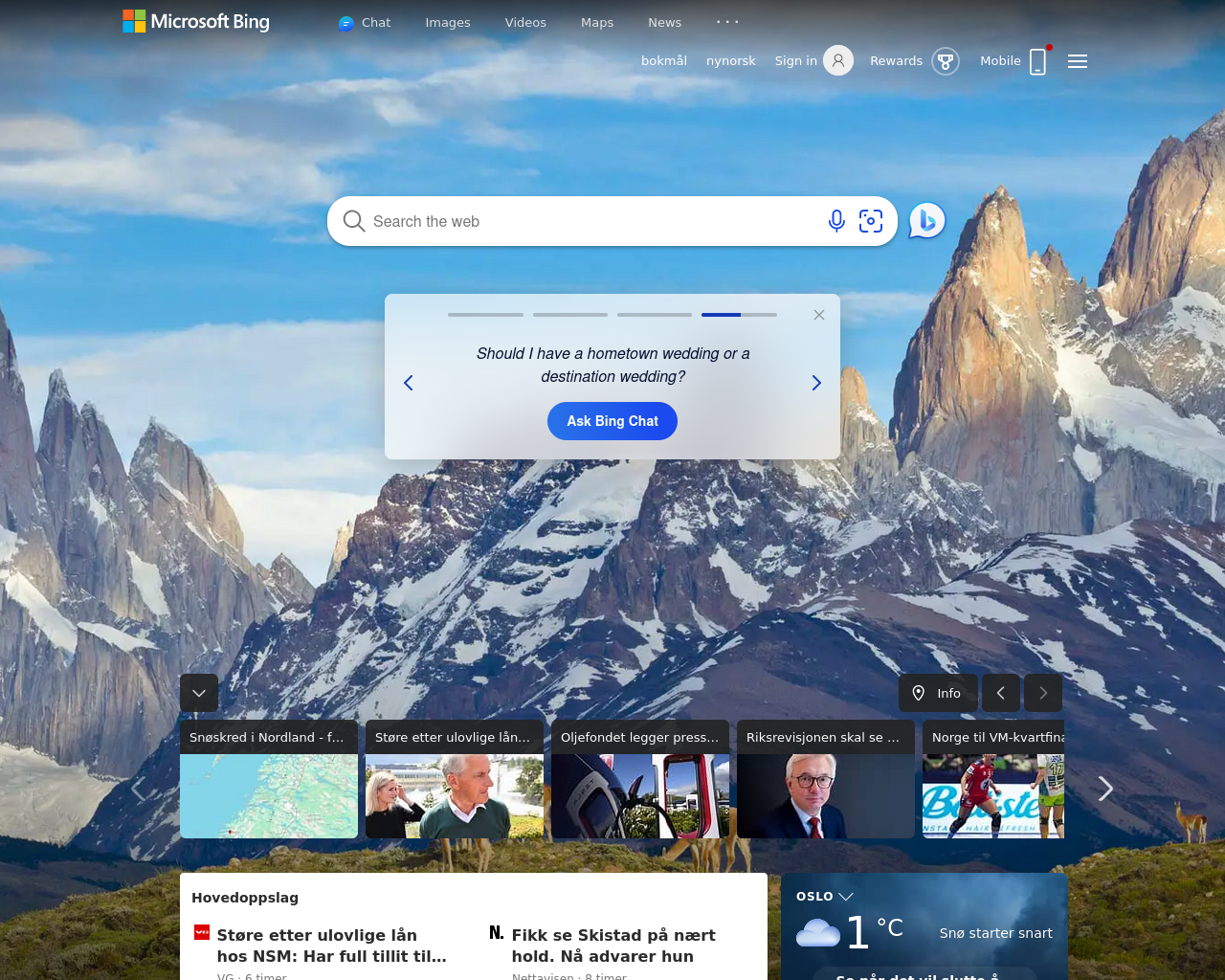Open Støre etter ulovlige lån card
This screenshot has height=980, width=1225.
pos(455,779)
